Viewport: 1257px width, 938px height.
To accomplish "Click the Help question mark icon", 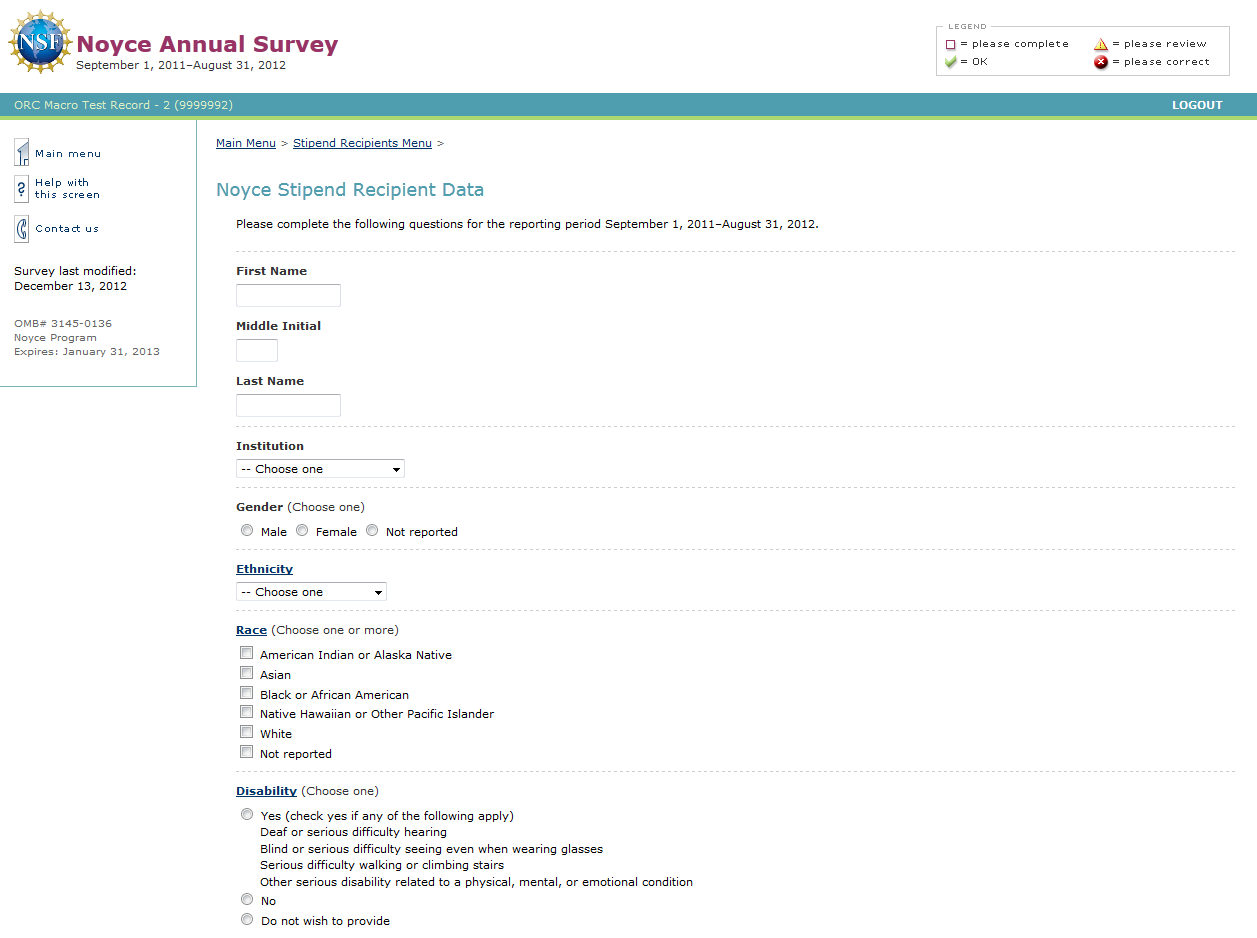I will pyautogui.click(x=21, y=189).
